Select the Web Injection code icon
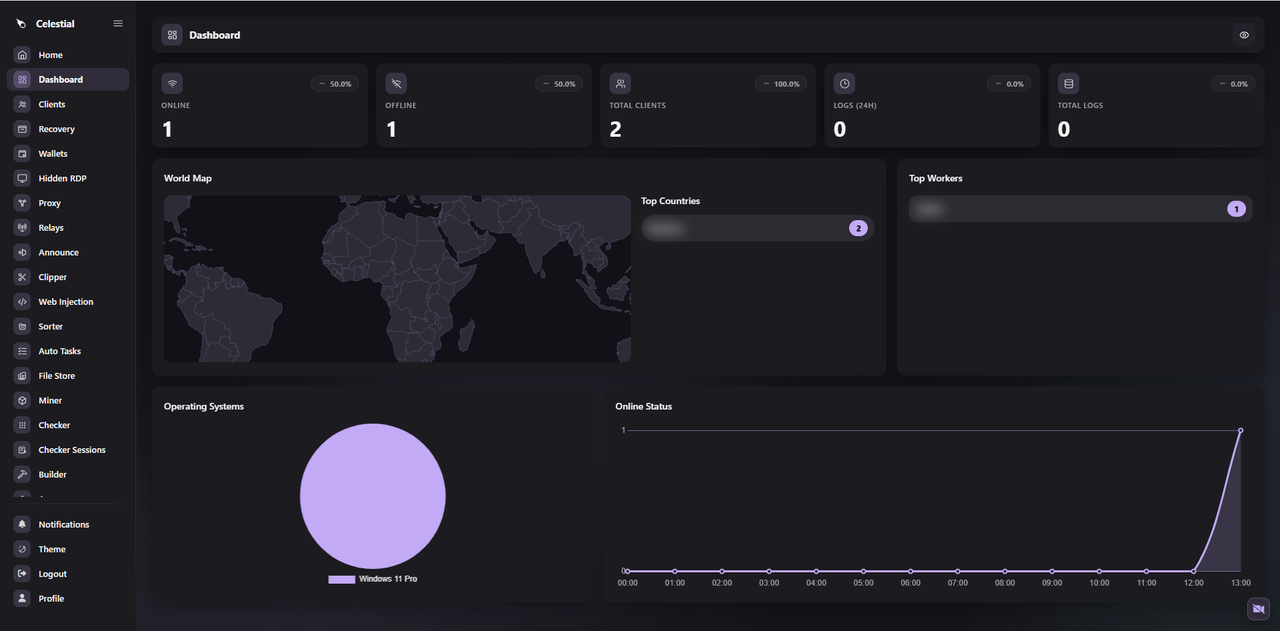This screenshot has width=1280, height=631. [22, 302]
